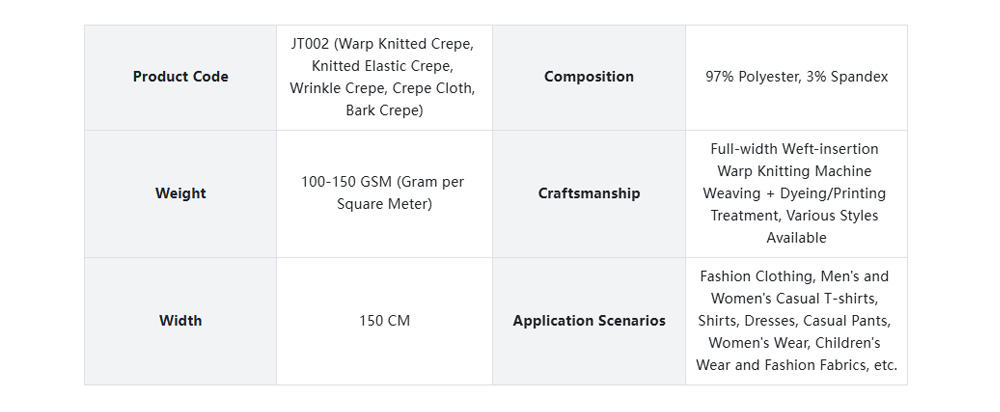Image resolution: width=1000 pixels, height=412 pixels.
Task: Select the Craftsmanship label cell
Action: (588, 193)
